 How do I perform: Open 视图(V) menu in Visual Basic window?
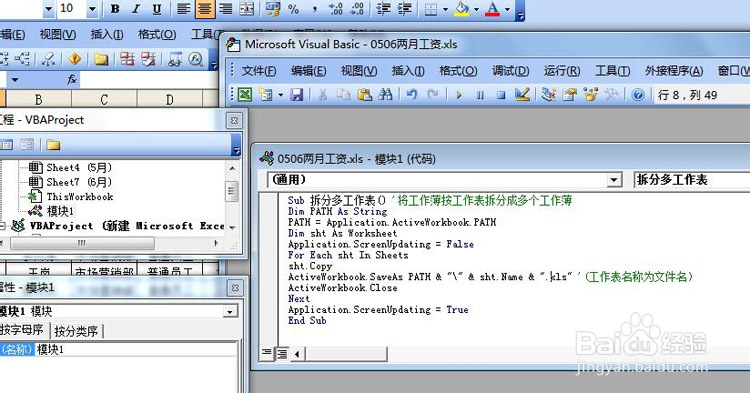(x=359, y=71)
